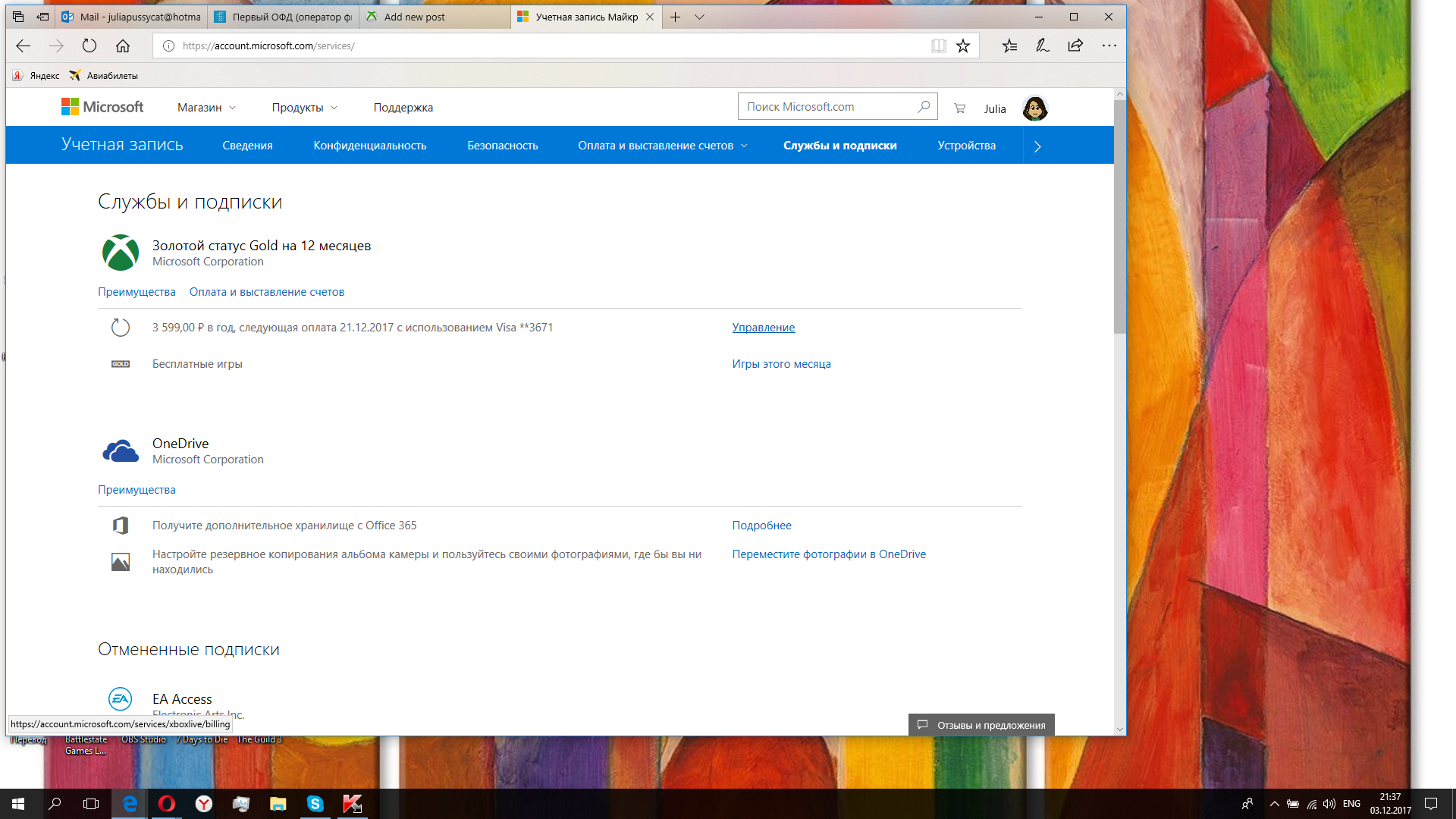Open Julia's profile avatar
The image size is (1456, 819).
pos(1034,108)
